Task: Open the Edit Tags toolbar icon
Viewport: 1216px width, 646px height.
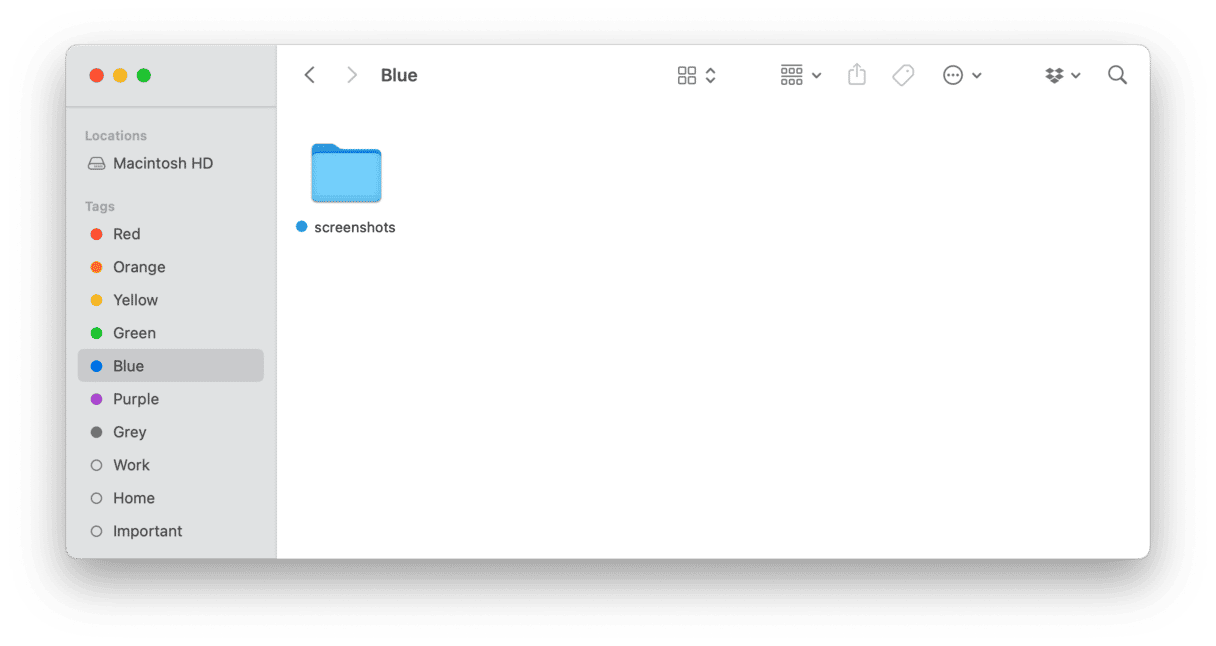Action: click(x=903, y=75)
